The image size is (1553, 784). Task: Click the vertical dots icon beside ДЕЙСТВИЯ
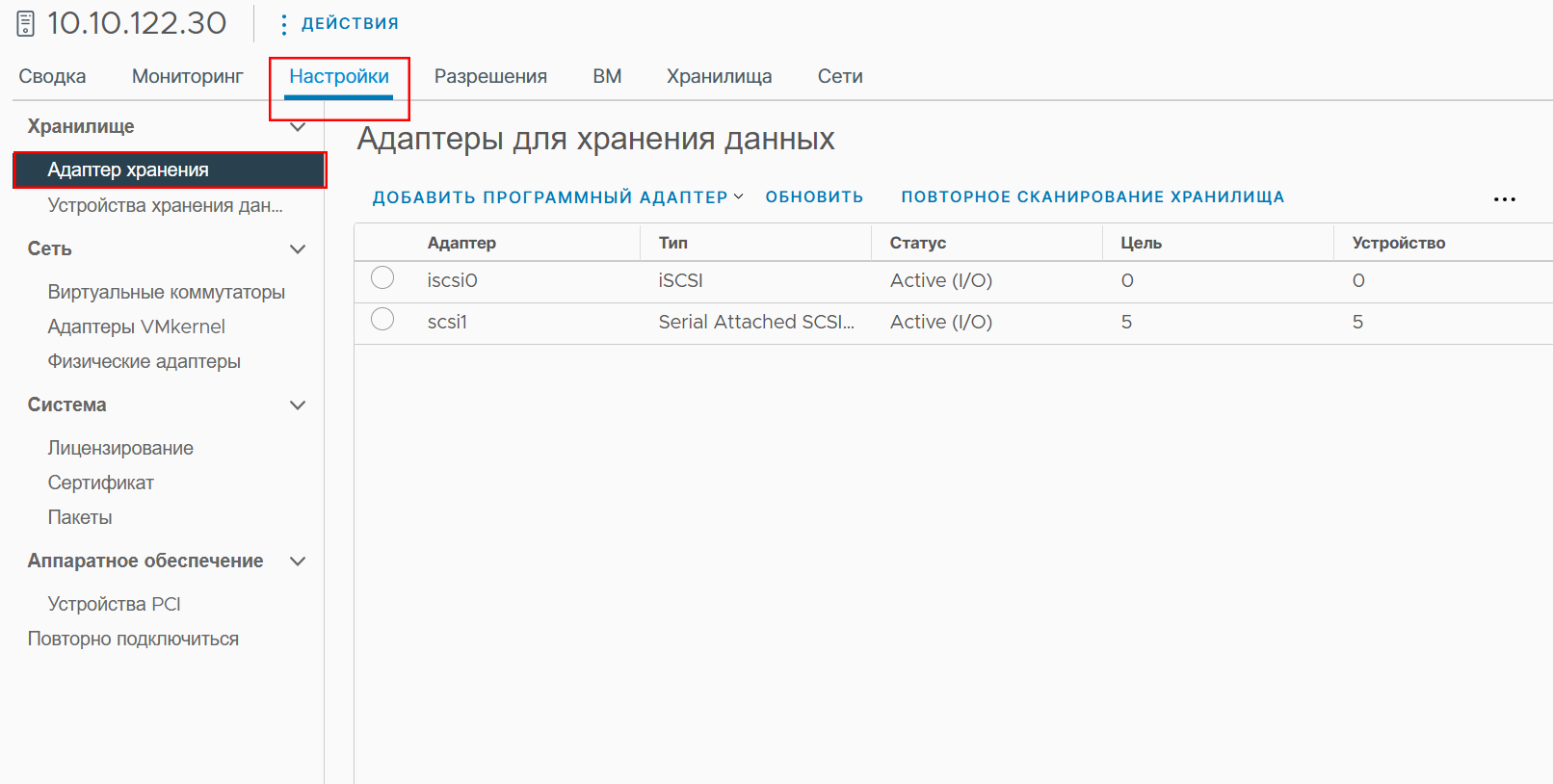tap(283, 24)
